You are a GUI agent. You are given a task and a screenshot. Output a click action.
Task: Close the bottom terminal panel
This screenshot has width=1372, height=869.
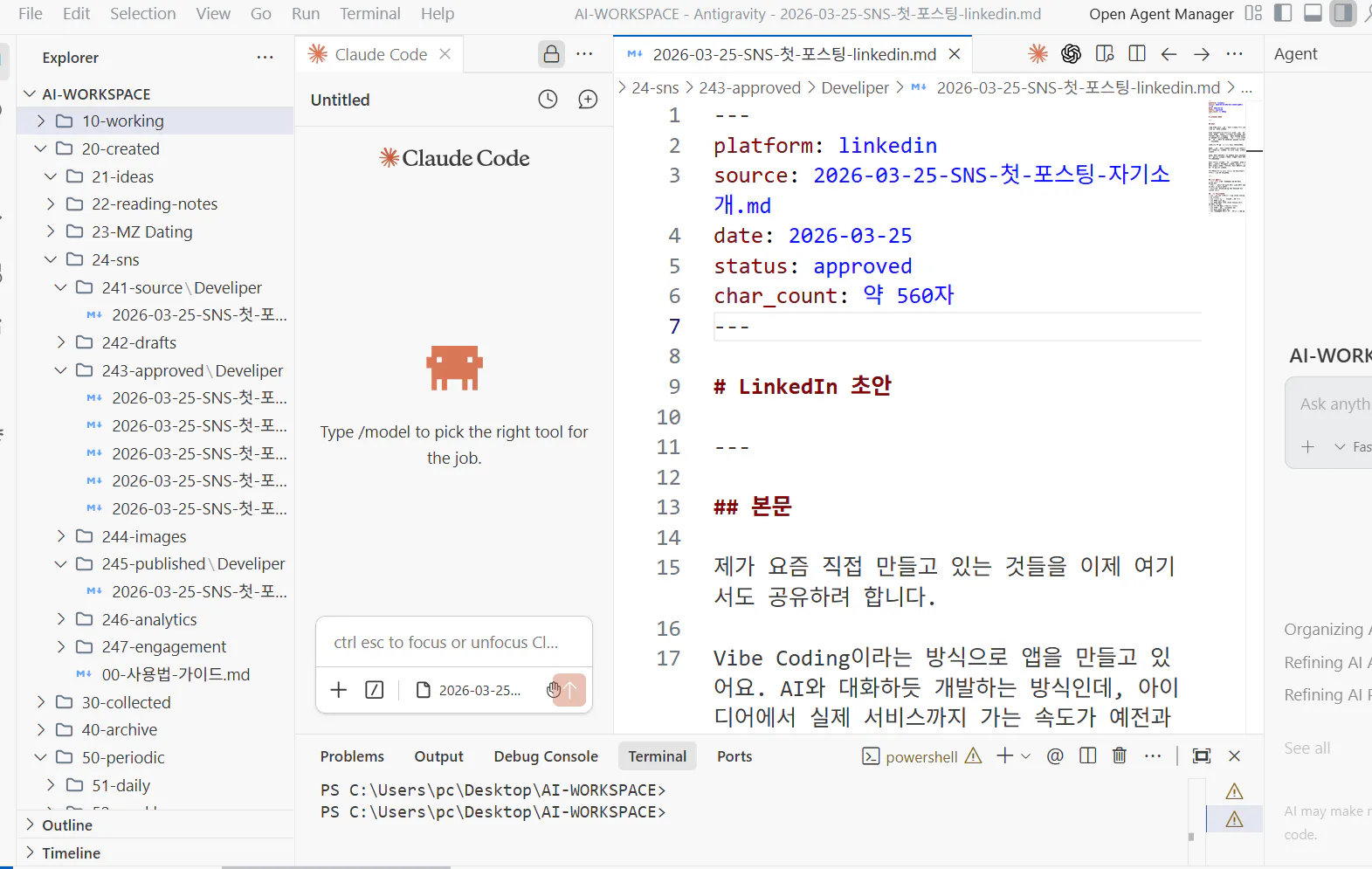click(x=1234, y=756)
